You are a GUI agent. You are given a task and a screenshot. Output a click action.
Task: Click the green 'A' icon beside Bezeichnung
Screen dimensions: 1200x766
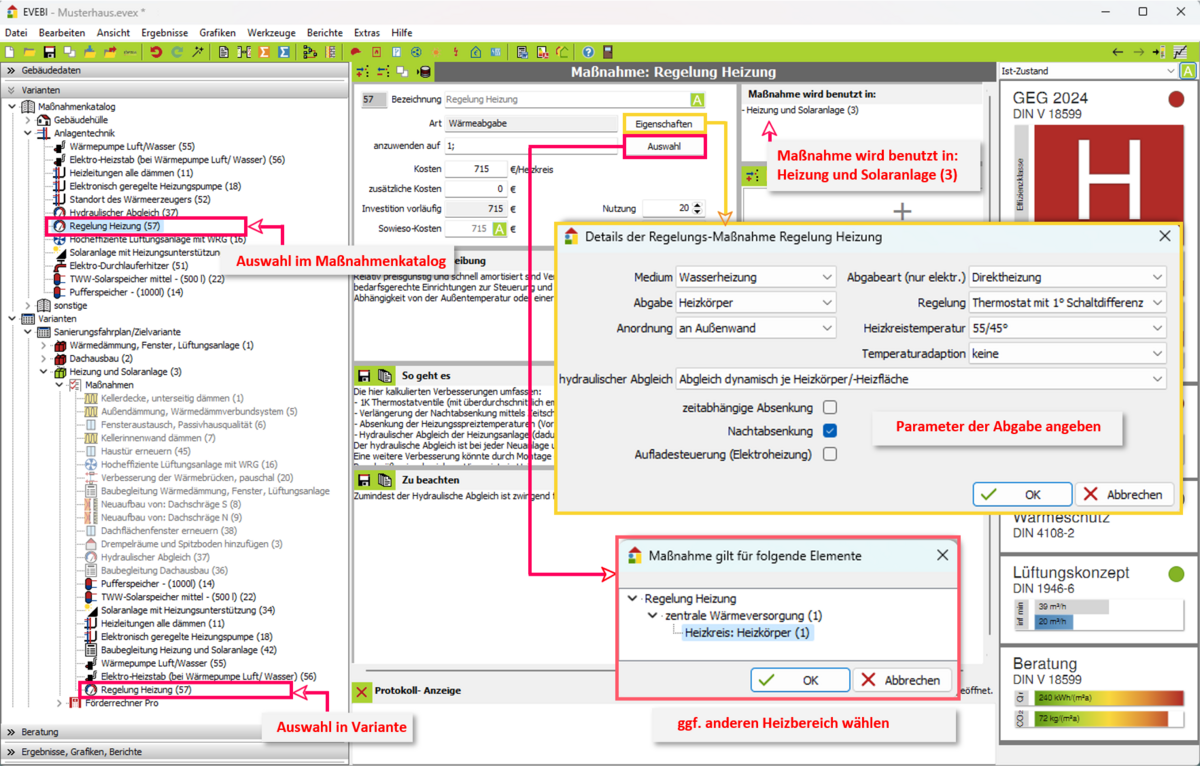(697, 100)
